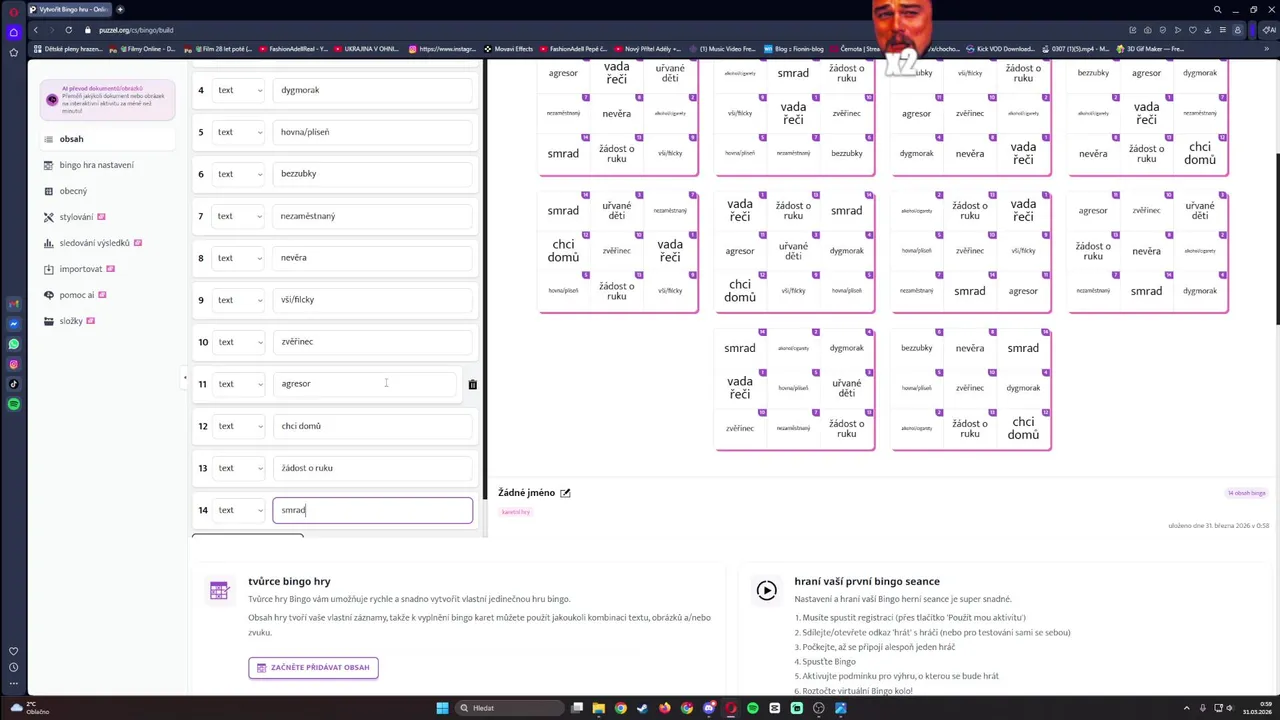
Task: Go back with the browser back arrow
Action: 36,30
